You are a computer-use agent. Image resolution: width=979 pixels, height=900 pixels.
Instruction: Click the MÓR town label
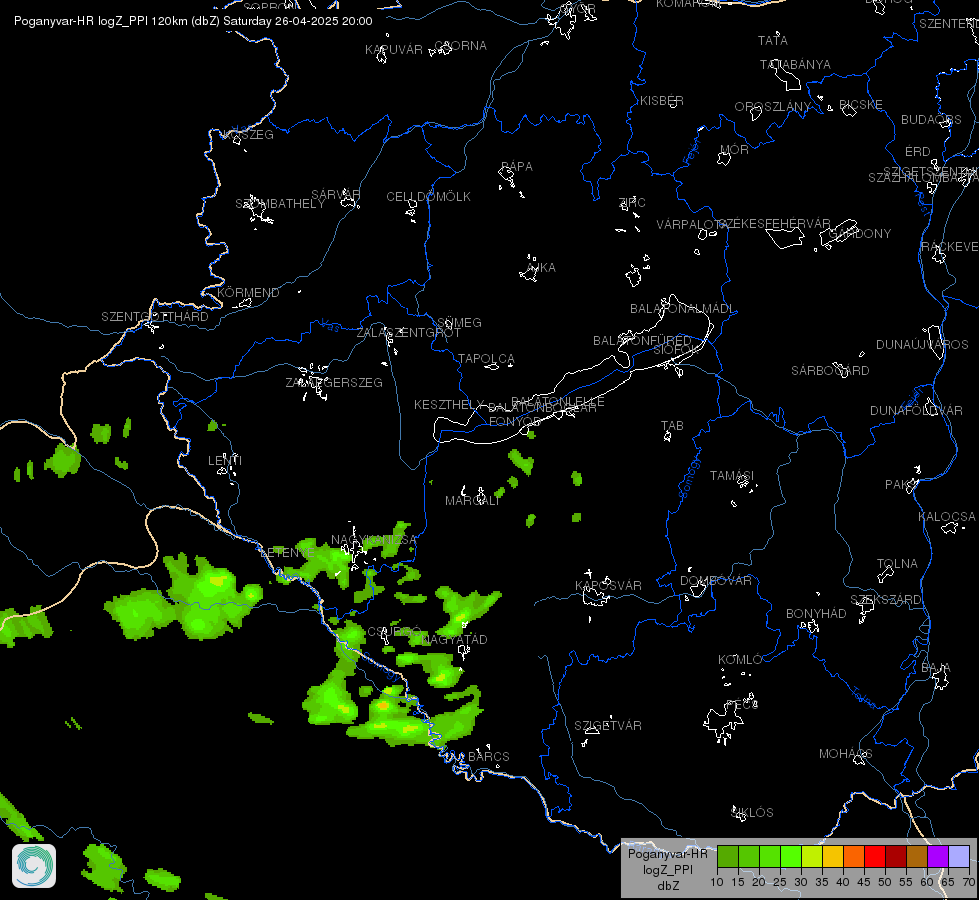click(x=734, y=149)
